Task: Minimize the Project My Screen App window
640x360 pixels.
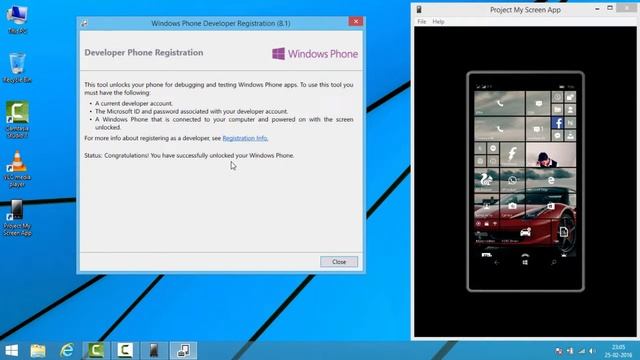Action: pyautogui.click(x=597, y=9)
